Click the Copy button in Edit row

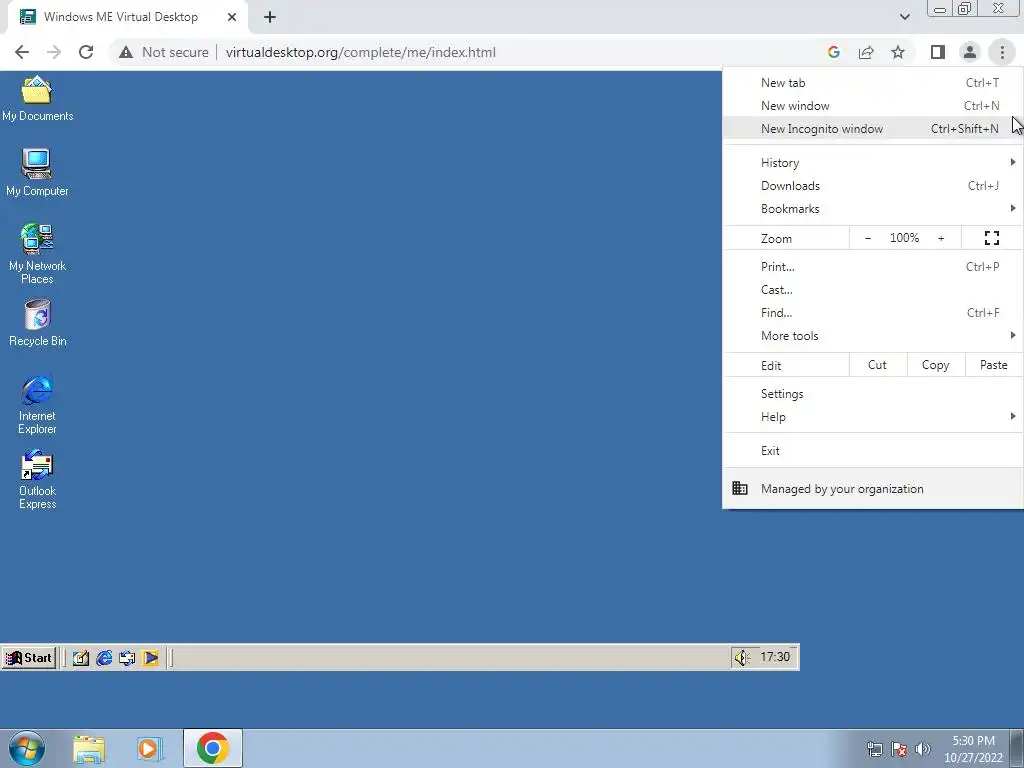[936, 365]
